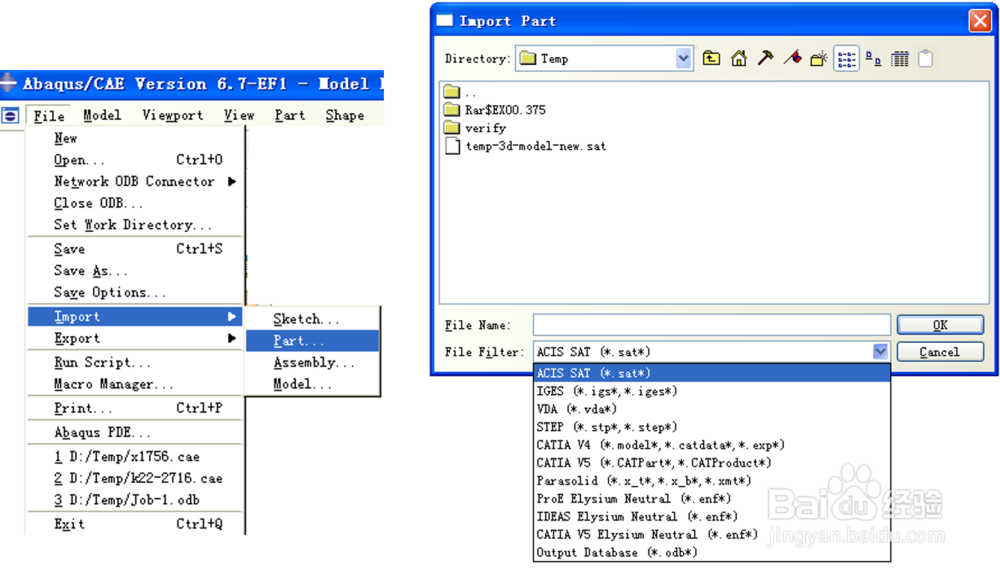Click the File Name input field

(x=712, y=325)
